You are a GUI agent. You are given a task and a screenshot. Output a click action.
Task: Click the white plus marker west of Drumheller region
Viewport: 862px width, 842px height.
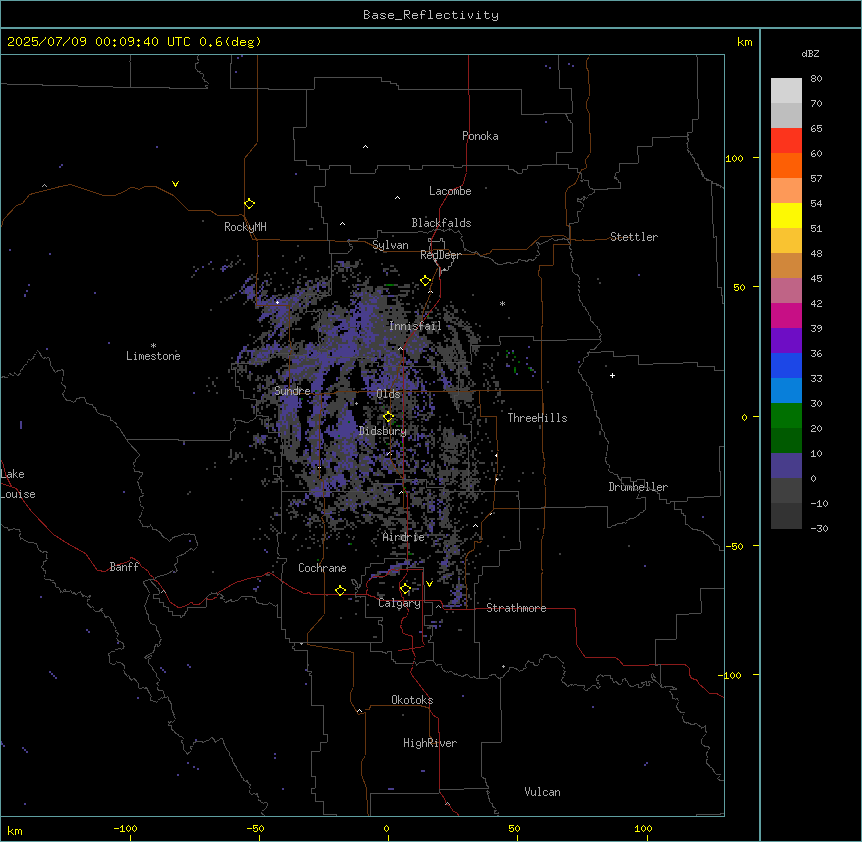pos(612,375)
